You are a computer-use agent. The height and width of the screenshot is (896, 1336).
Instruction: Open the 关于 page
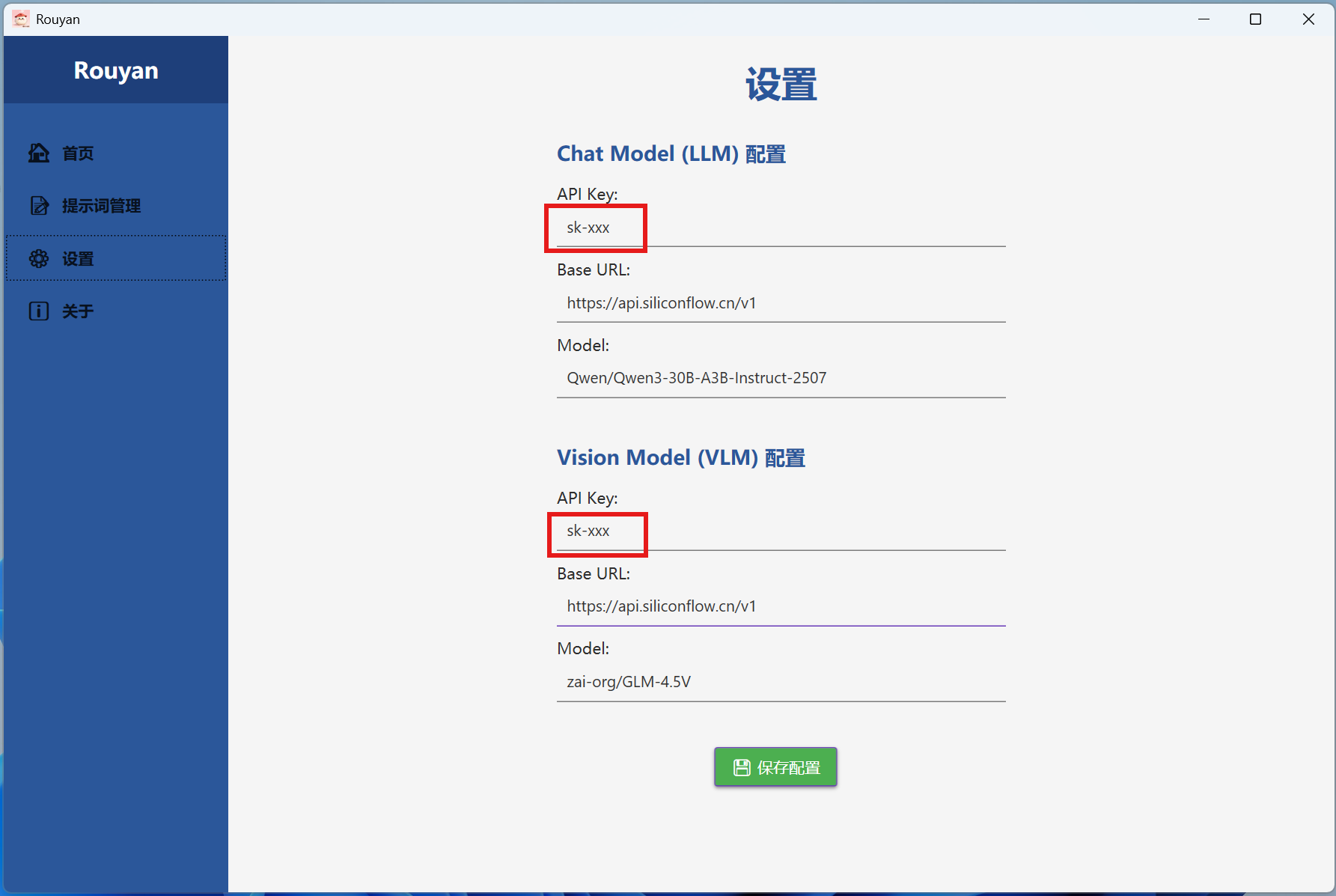pos(78,311)
